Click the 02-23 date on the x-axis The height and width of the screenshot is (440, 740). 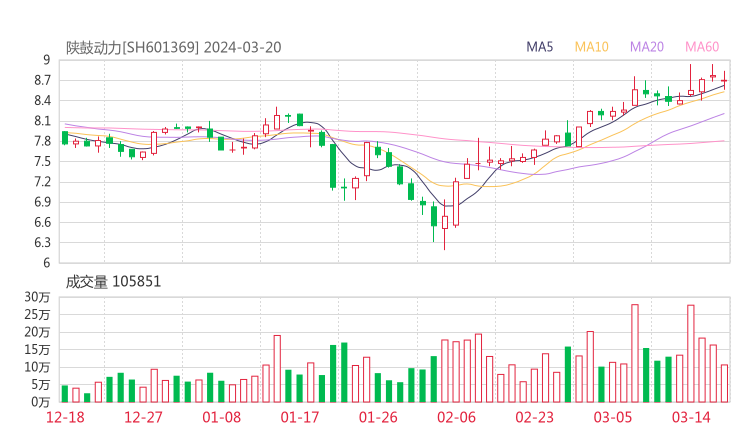pyautogui.click(x=534, y=417)
